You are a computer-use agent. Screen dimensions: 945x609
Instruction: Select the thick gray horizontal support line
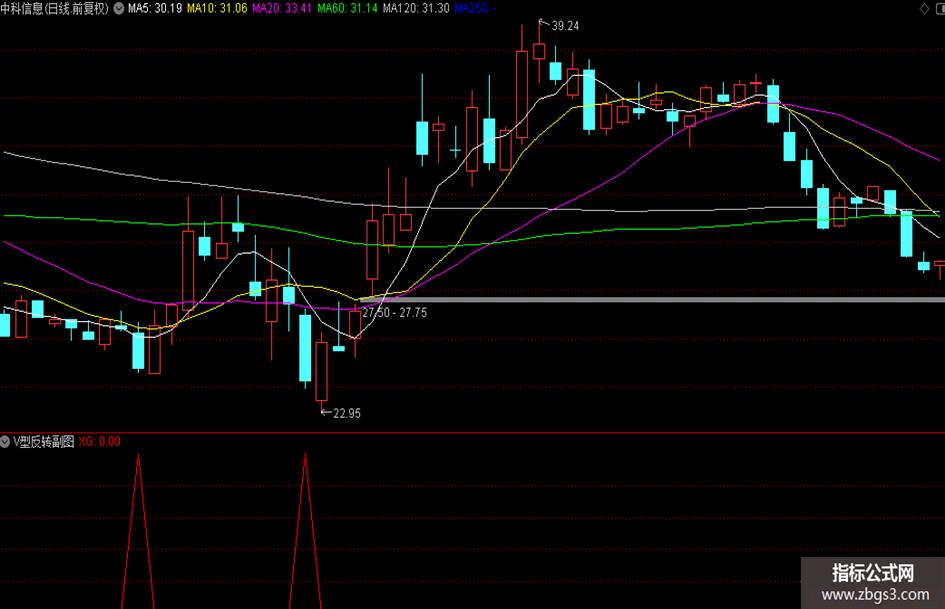(x=651, y=300)
